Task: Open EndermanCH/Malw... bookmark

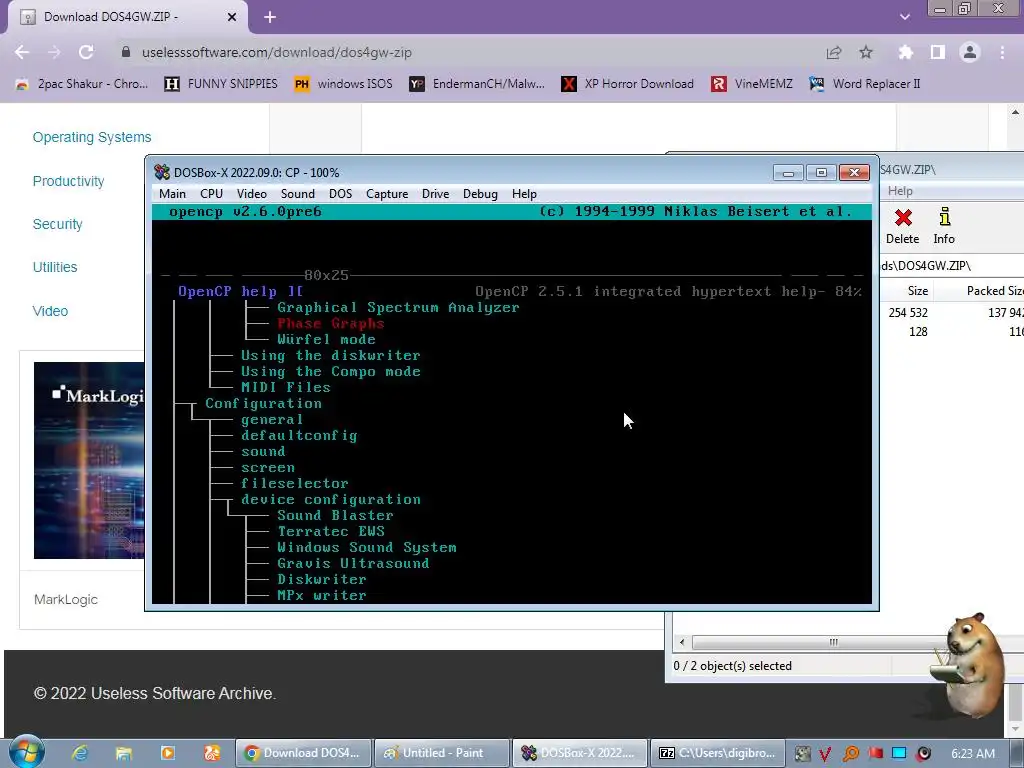Action: [x=477, y=84]
